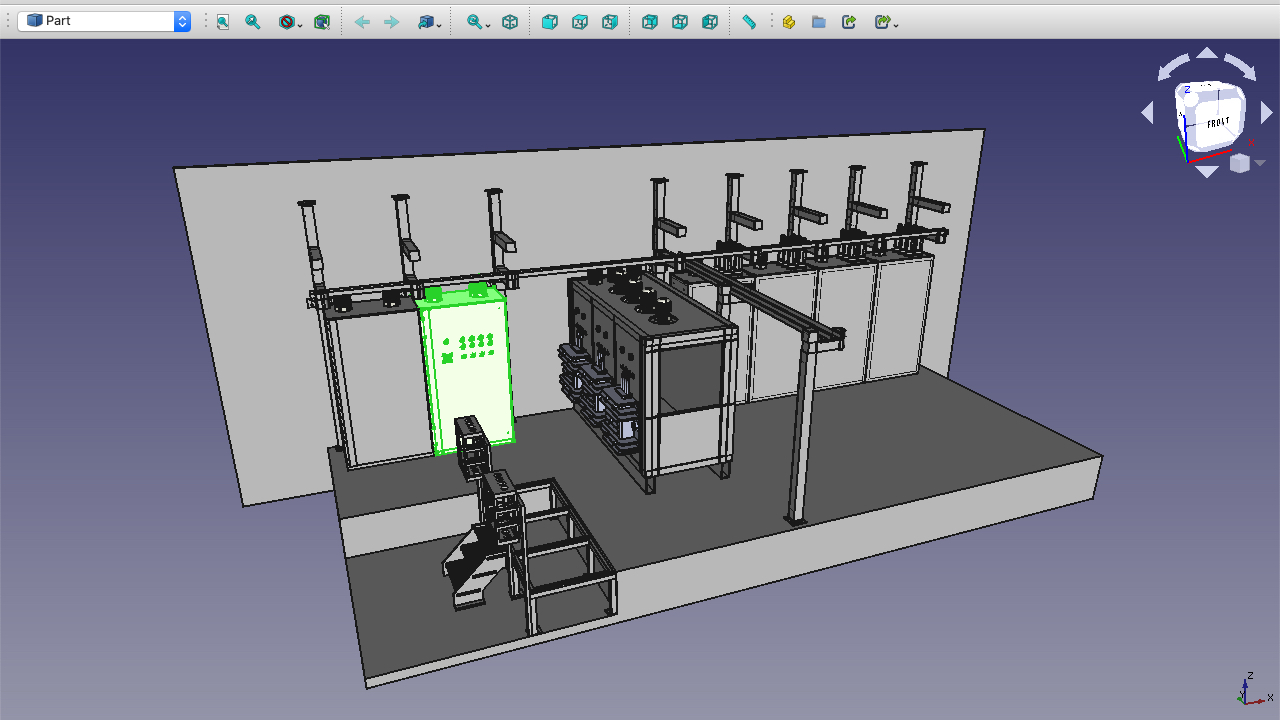This screenshot has width=1280, height=720.
Task: Click the Make Link icon
Action: (x=849, y=21)
